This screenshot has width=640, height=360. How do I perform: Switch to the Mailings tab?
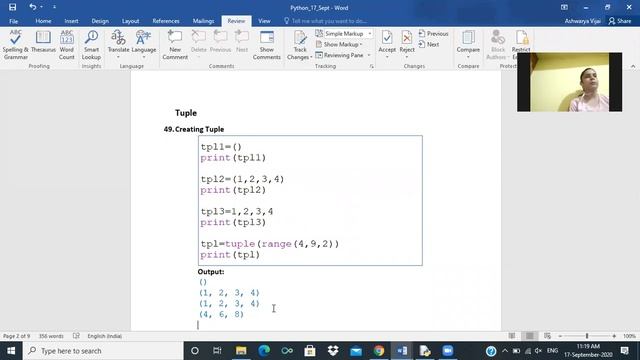click(203, 21)
